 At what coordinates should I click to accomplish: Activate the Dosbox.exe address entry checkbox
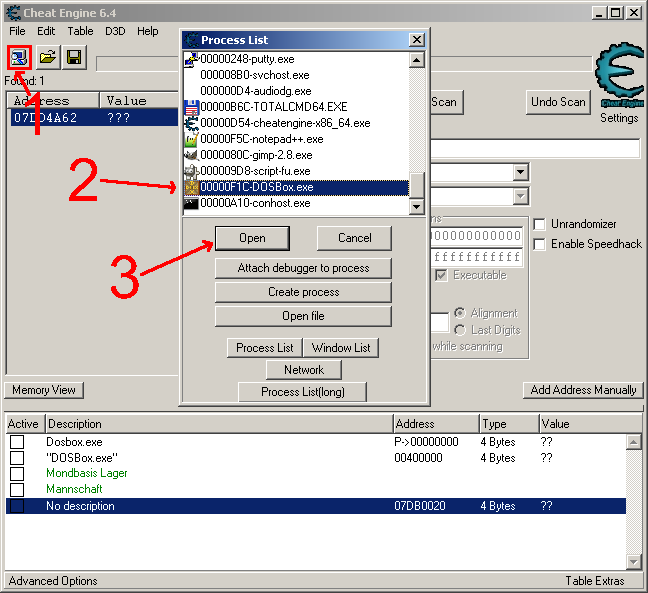17,442
